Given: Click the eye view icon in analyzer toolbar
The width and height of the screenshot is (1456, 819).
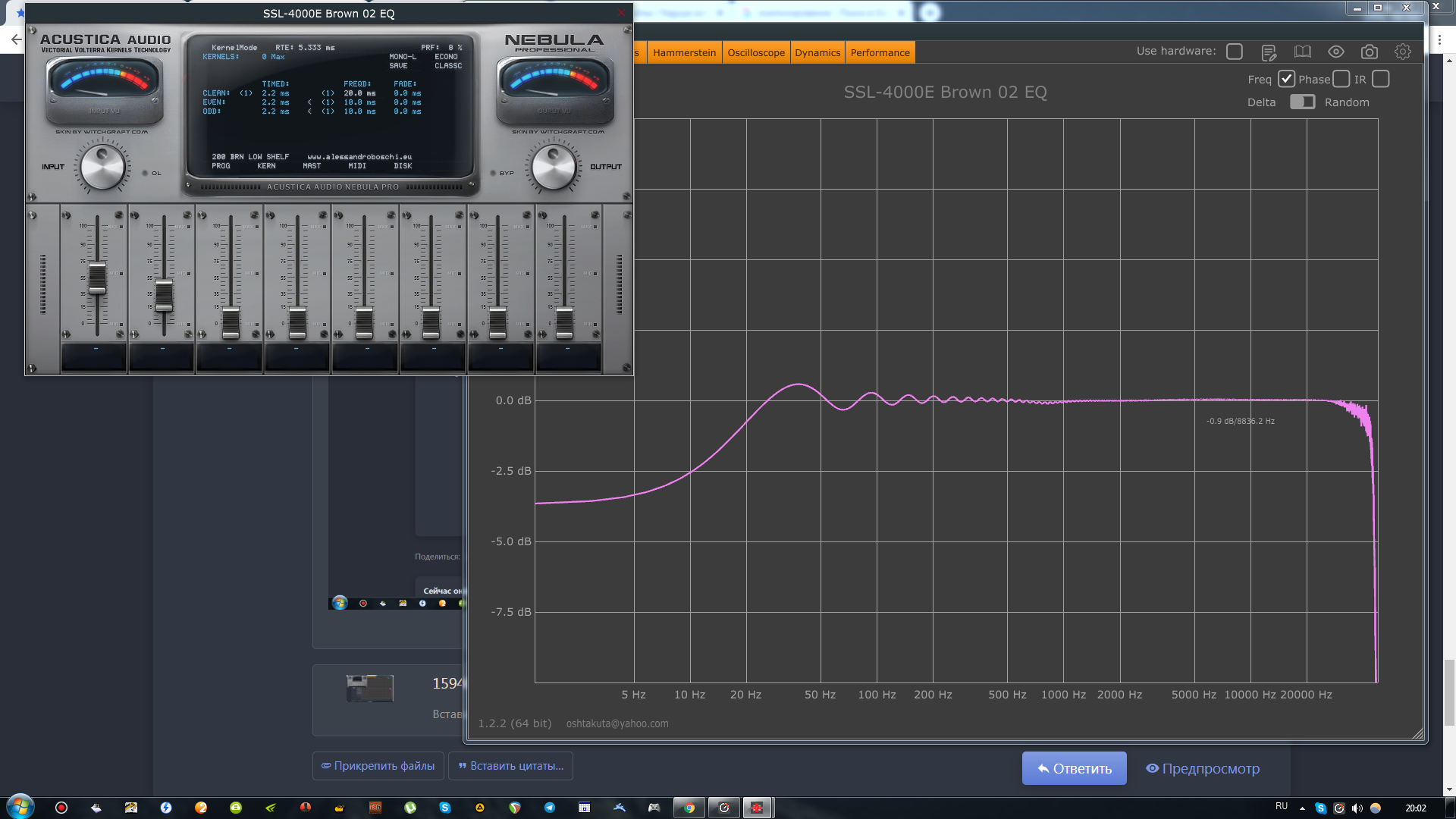Looking at the screenshot, I should pyautogui.click(x=1336, y=52).
